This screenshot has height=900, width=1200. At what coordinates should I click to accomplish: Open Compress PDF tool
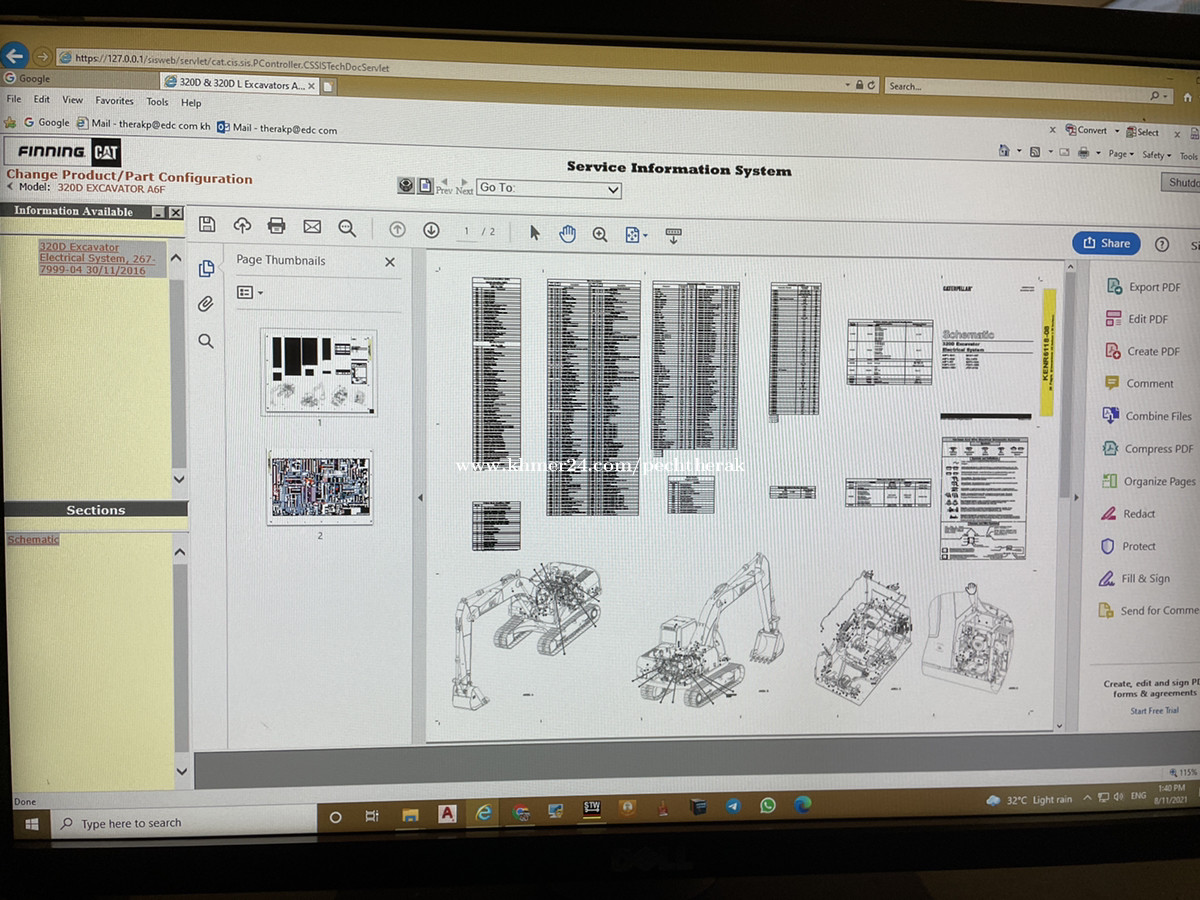tap(1148, 449)
